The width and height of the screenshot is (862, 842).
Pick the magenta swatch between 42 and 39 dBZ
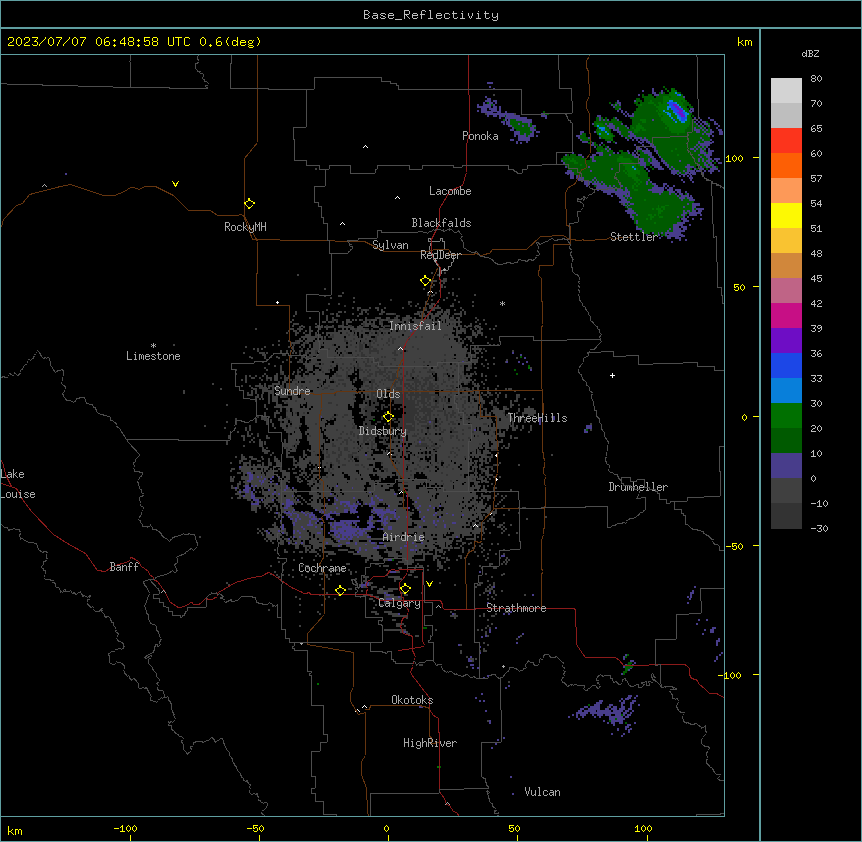coord(786,315)
